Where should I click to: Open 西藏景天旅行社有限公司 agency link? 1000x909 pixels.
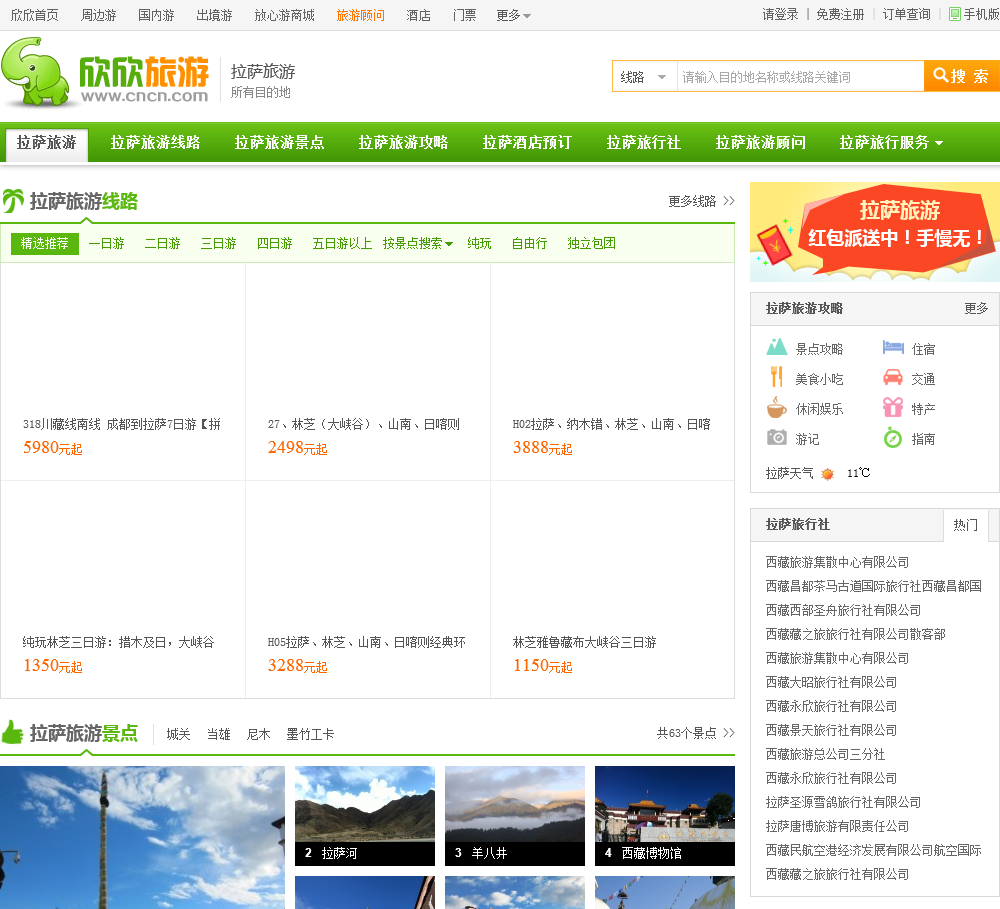click(831, 730)
